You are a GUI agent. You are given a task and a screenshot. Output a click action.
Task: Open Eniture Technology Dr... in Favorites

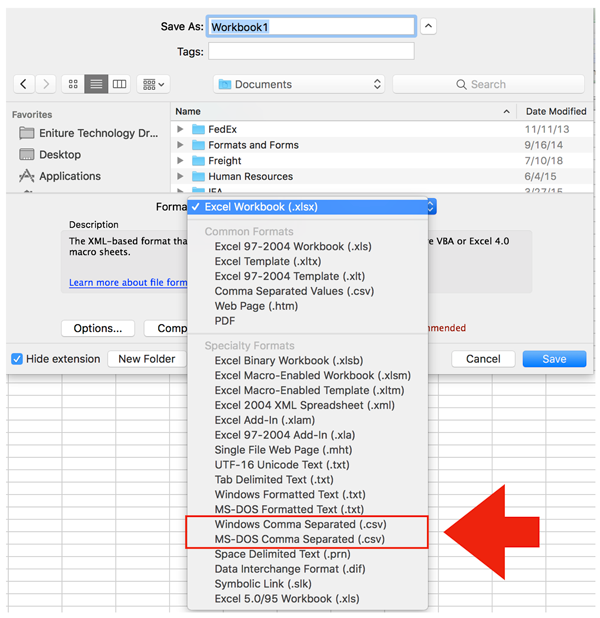point(89,133)
